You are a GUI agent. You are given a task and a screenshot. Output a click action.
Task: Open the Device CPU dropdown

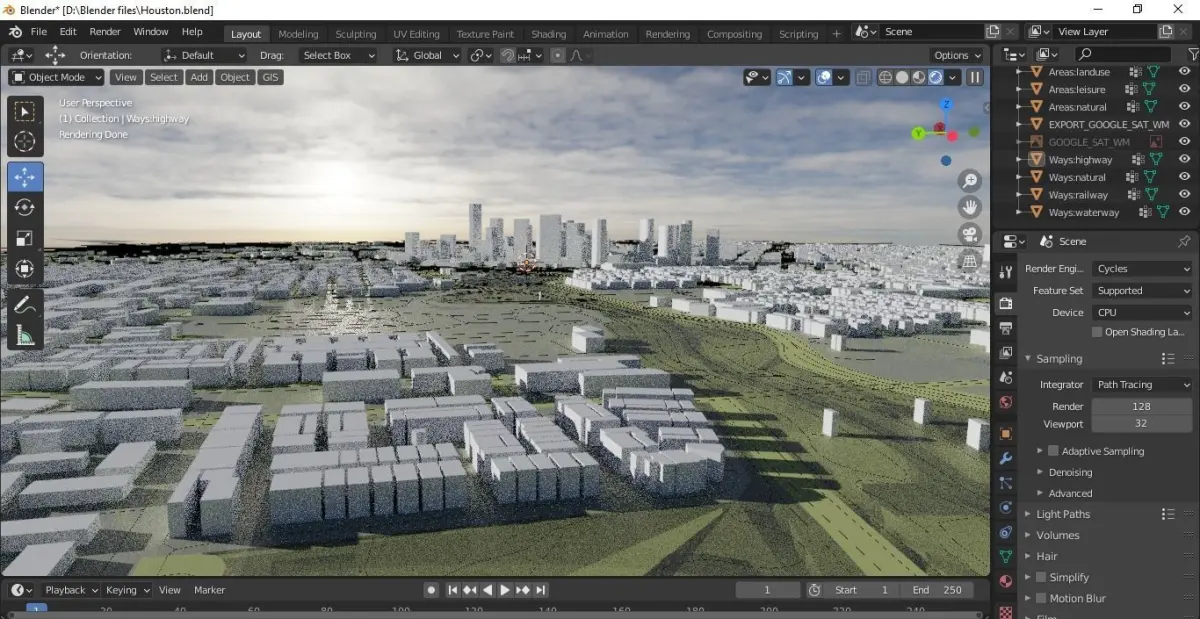[x=1141, y=313]
